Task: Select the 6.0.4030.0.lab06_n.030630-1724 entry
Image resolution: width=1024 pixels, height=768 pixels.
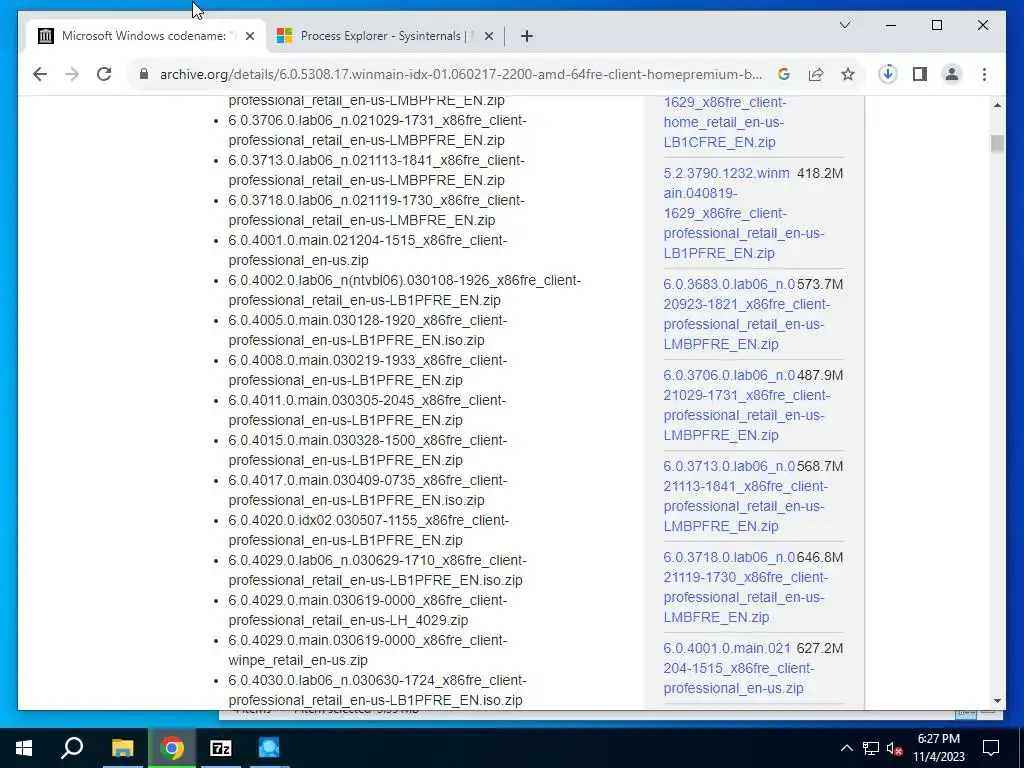Action: click(x=377, y=690)
